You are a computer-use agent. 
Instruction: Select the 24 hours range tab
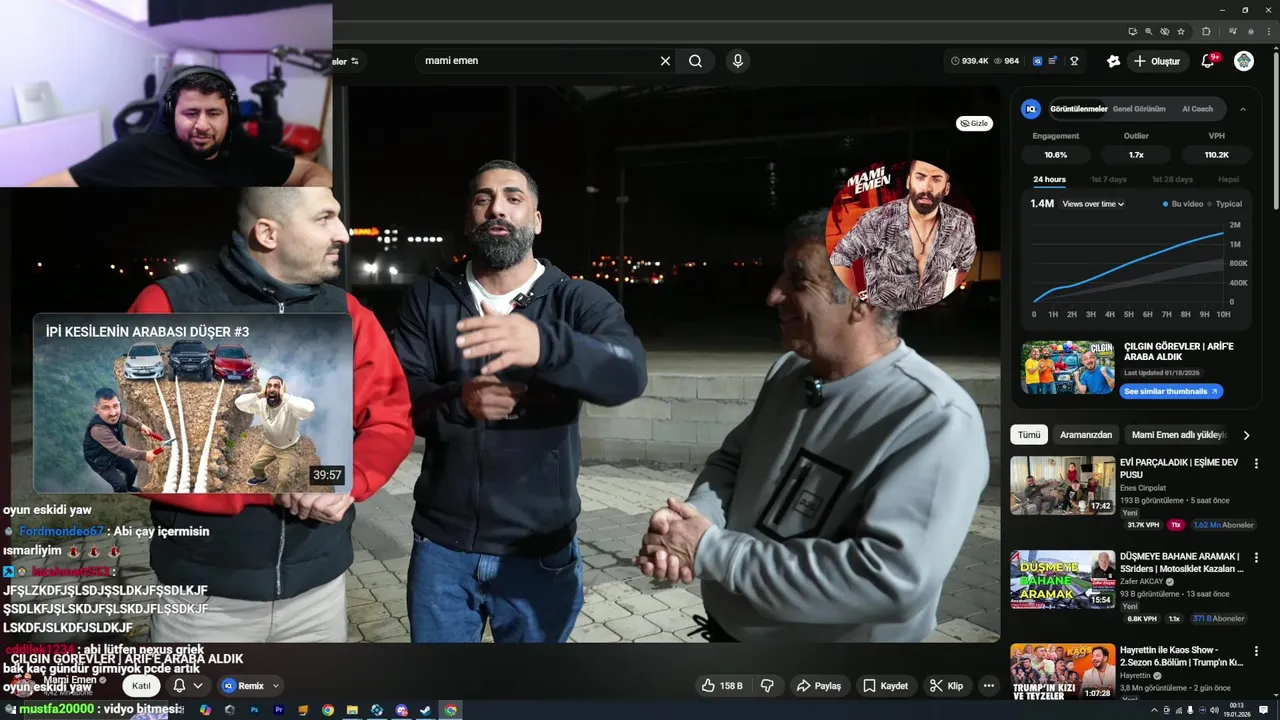tap(1049, 179)
